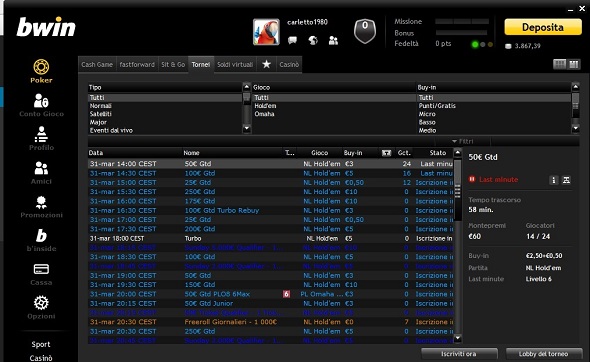
Task: Click down arrow of Tipo list
Action: pyautogui.click(x=246, y=129)
